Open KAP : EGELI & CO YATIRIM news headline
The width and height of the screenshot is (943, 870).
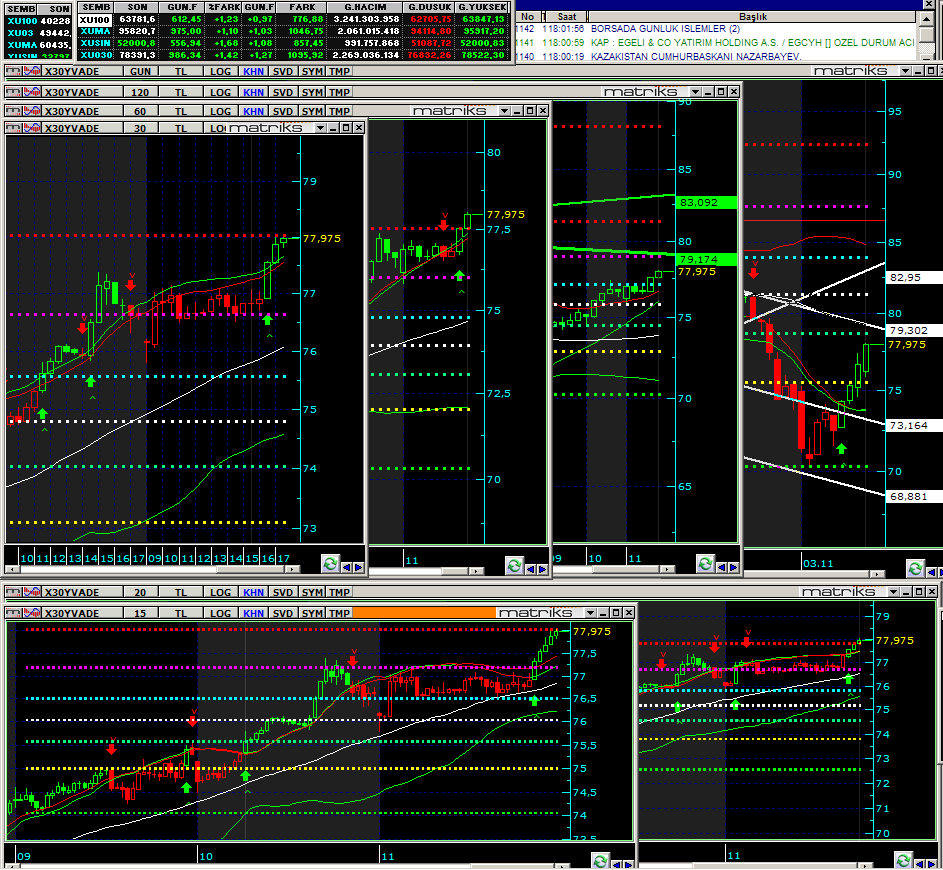pos(752,43)
